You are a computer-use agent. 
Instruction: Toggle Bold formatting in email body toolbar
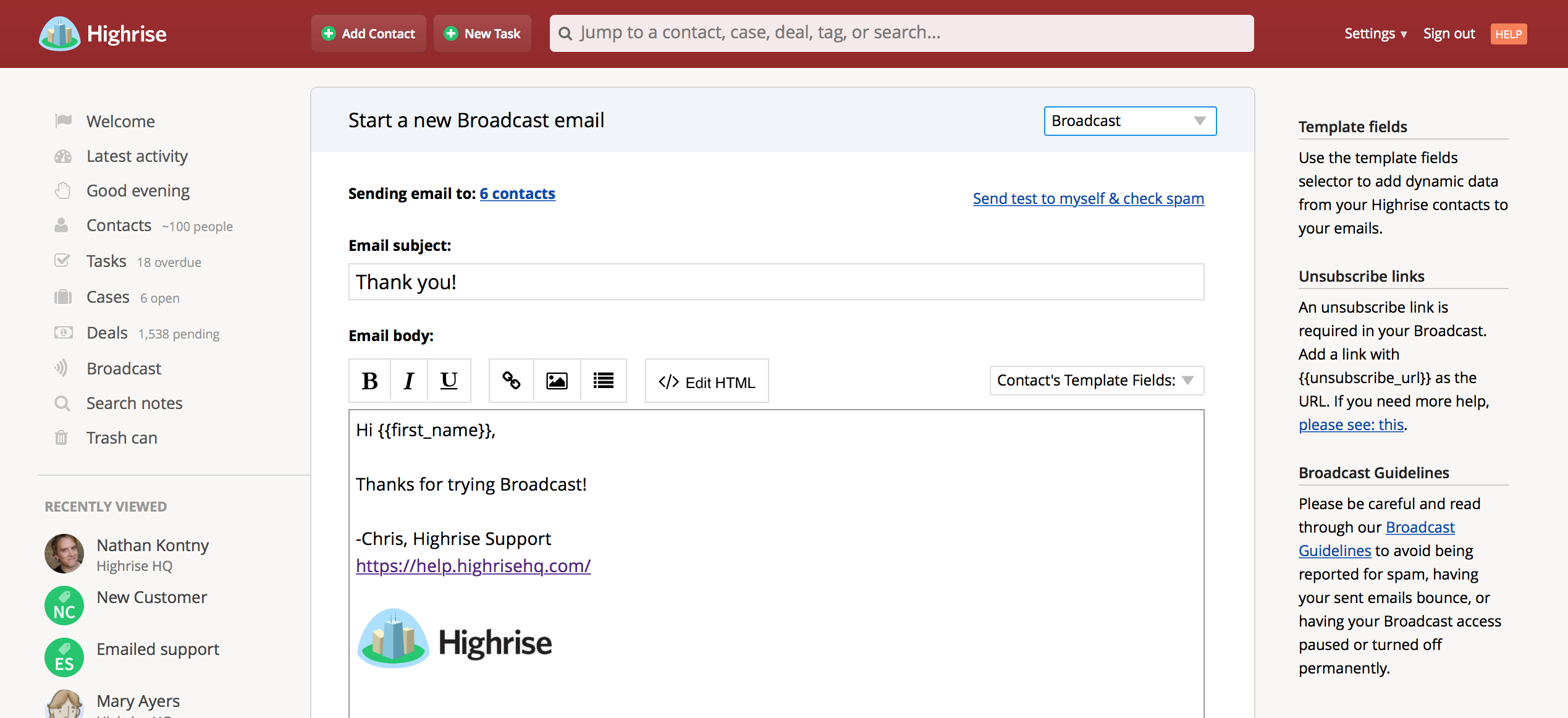(369, 381)
